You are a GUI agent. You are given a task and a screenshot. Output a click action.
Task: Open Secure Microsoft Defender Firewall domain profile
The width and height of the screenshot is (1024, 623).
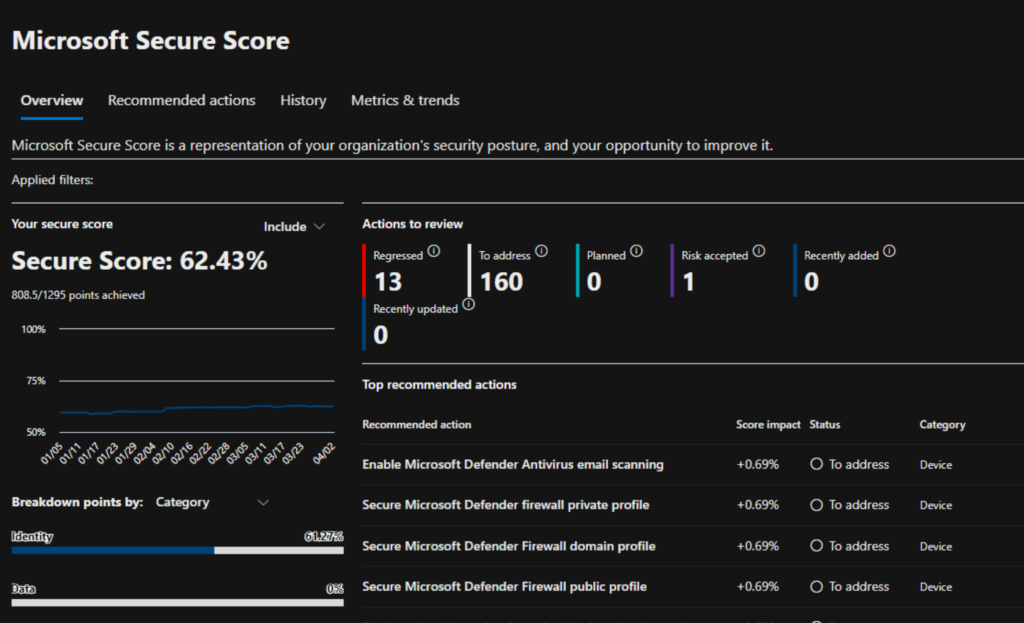point(509,546)
